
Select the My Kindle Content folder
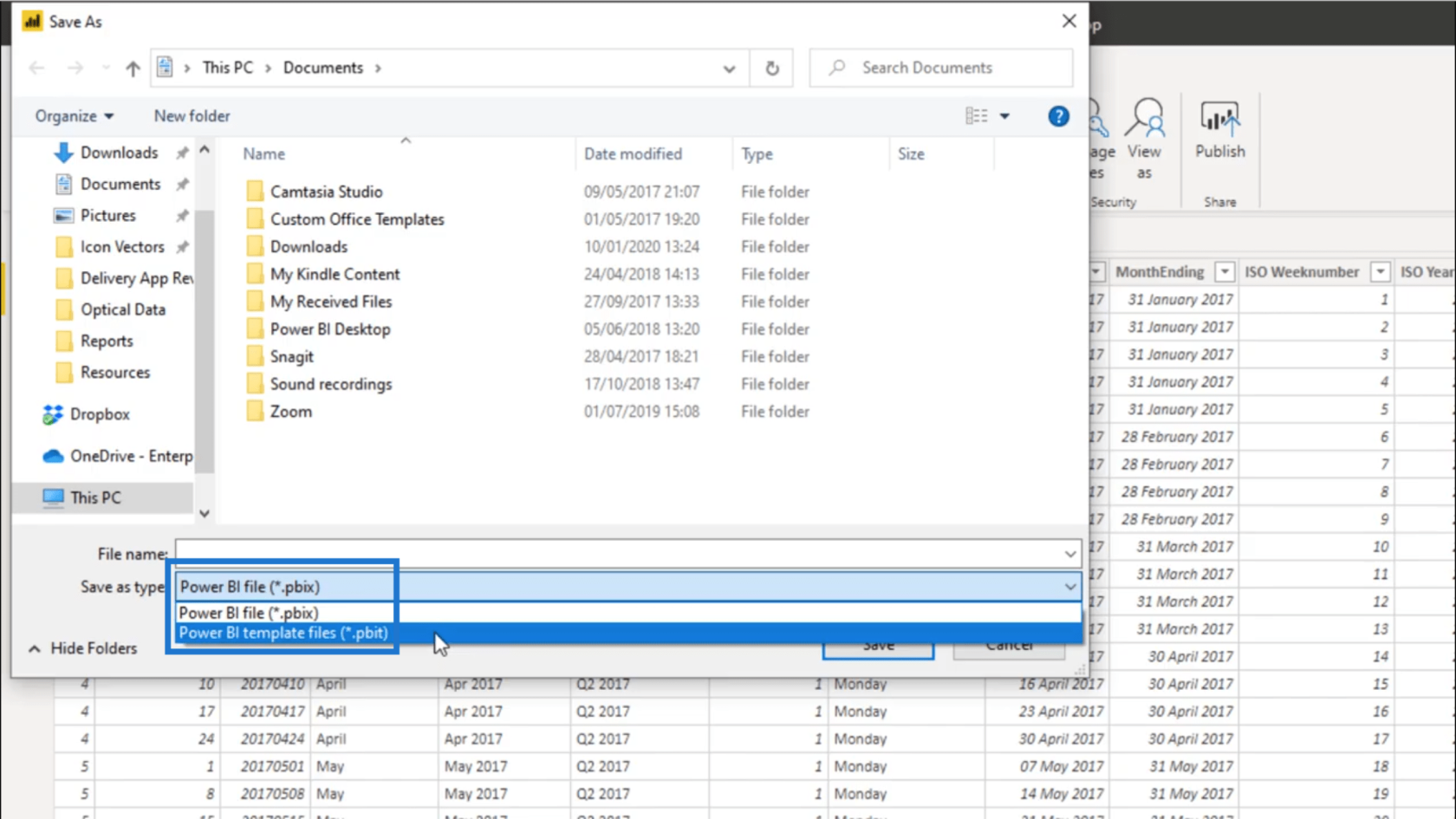click(x=335, y=274)
